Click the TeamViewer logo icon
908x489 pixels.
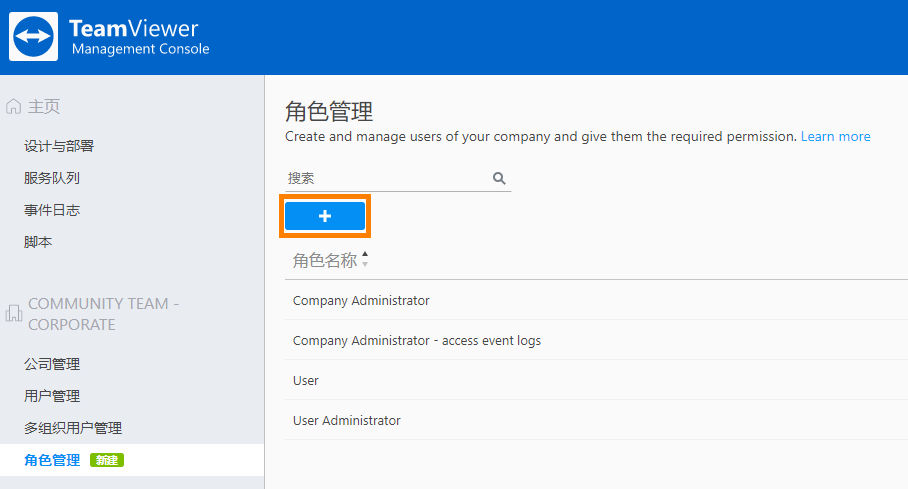(34, 37)
